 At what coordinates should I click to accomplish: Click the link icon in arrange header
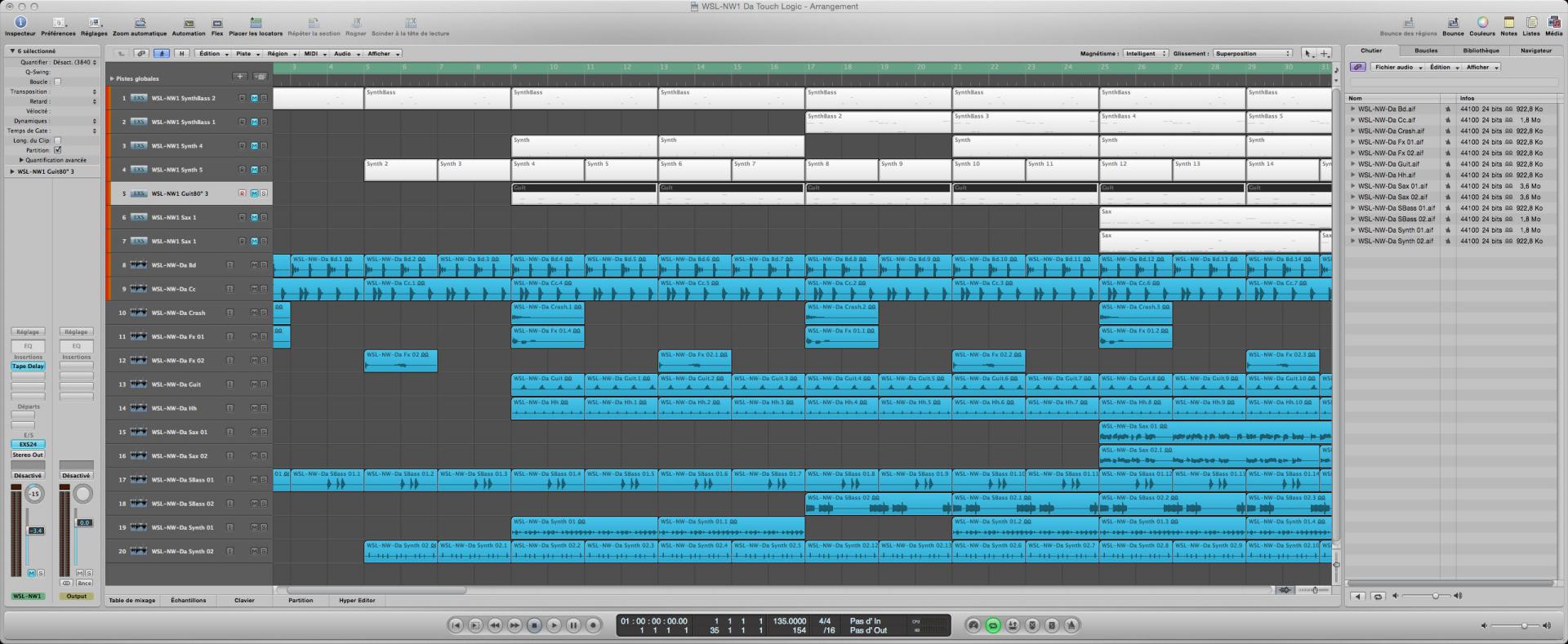141,54
